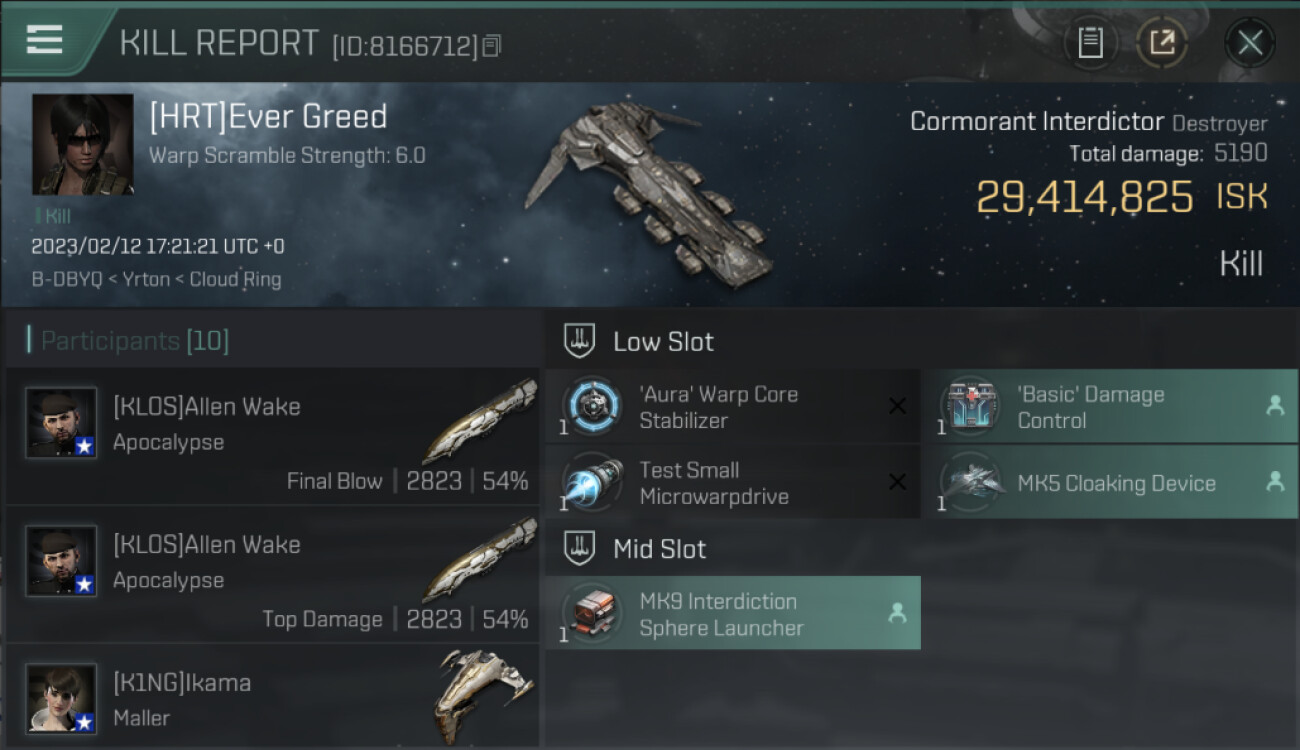Select the 'Aura' Warp Core Stabilizer icon

592,405
